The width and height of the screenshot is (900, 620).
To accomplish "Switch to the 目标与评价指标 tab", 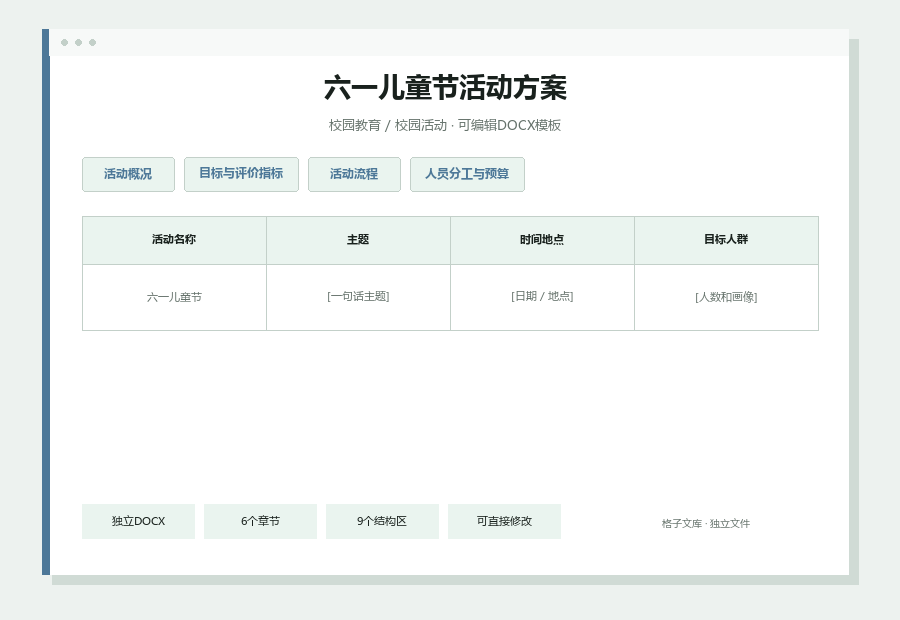I will 241,174.
